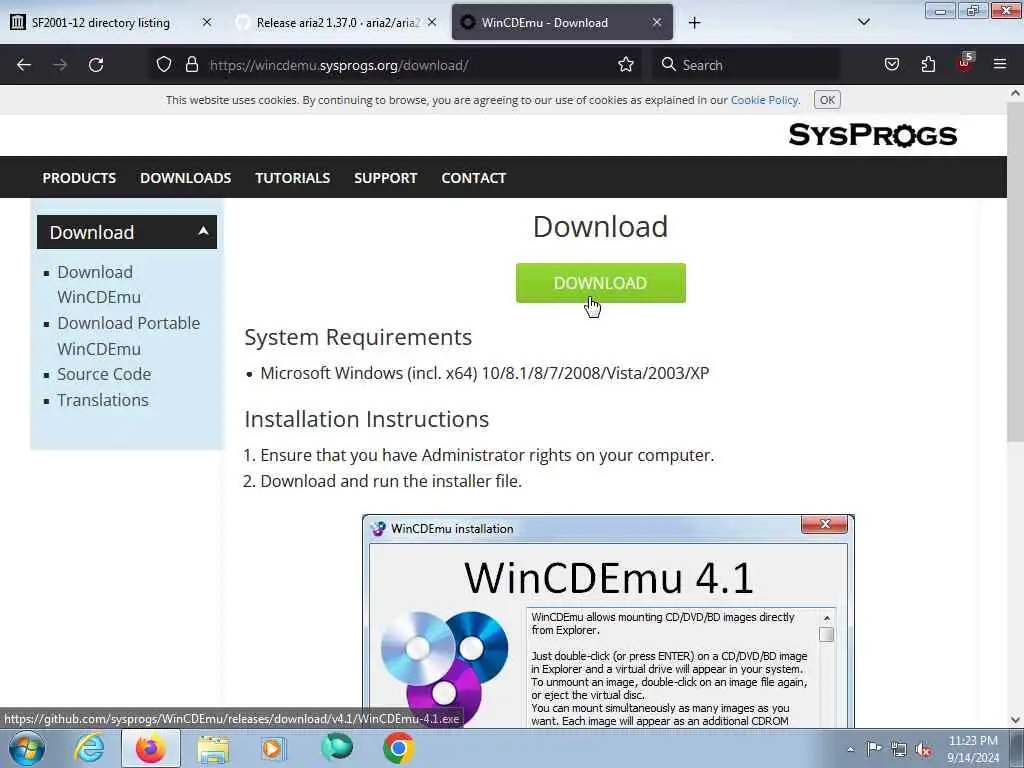Open the Translations sidebar link
This screenshot has width=1024, height=768.
click(103, 400)
